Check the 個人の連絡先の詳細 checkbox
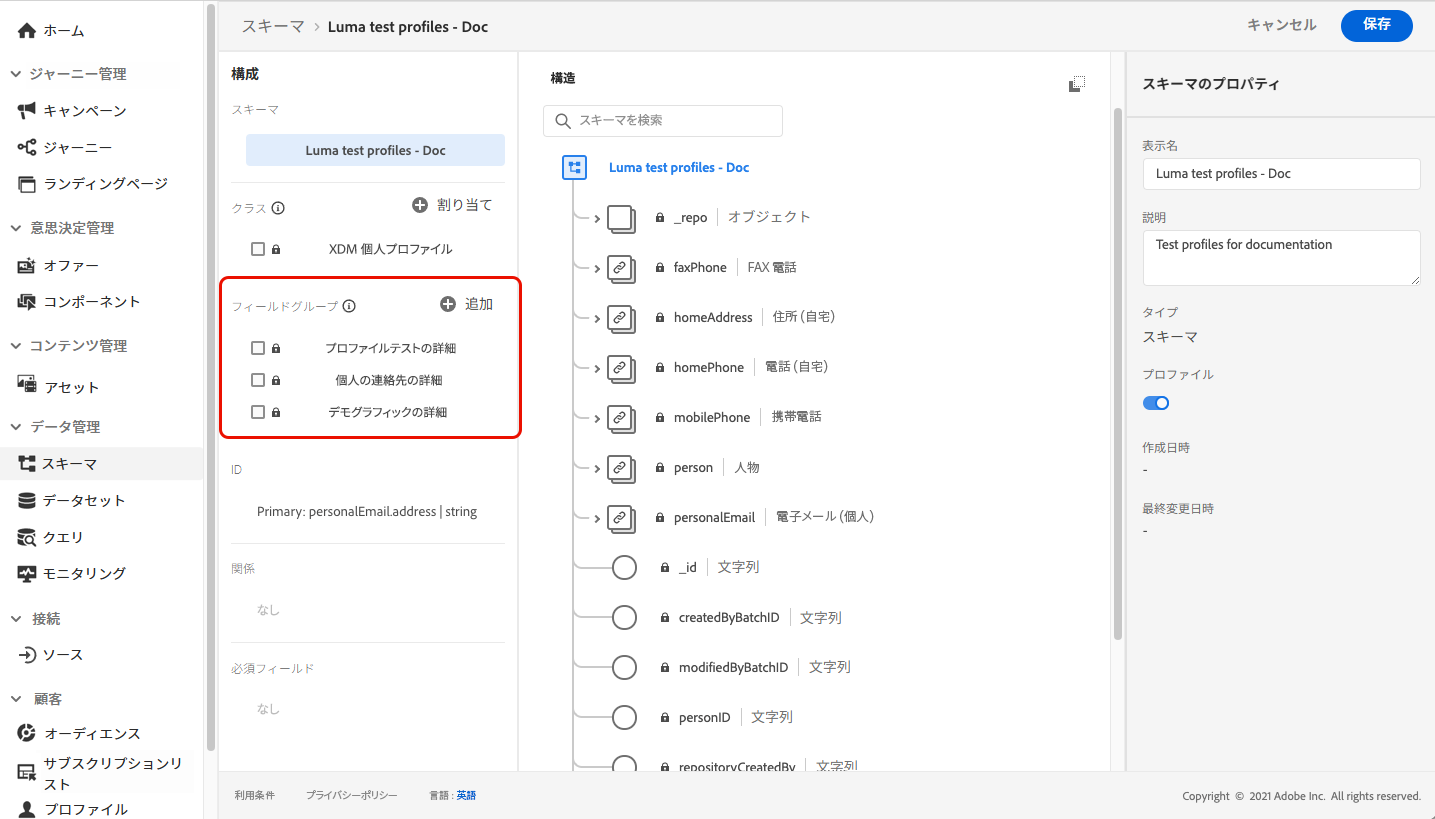1435x819 pixels. (258, 380)
